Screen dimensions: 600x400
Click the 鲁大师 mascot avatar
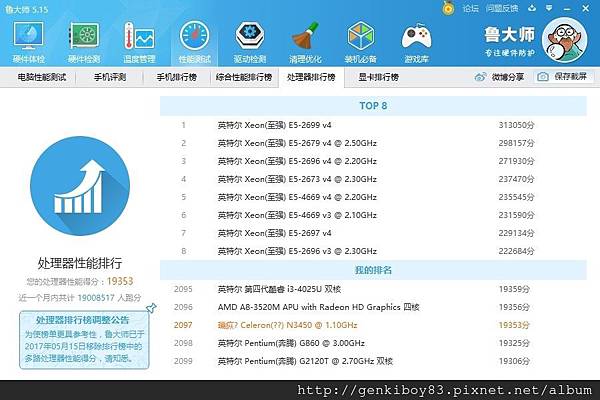[564, 40]
